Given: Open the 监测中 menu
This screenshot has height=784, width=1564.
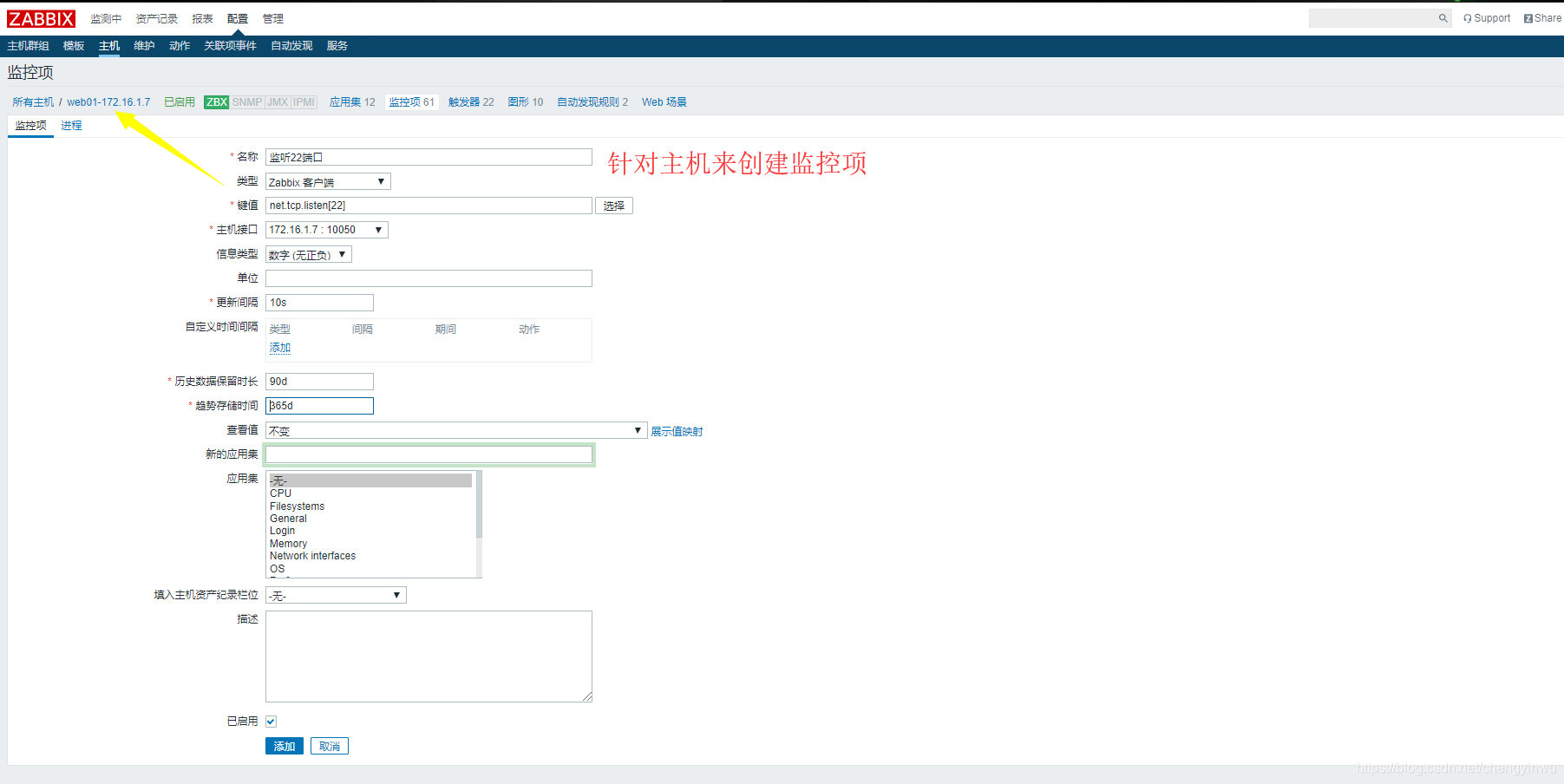Looking at the screenshot, I should (106, 17).
